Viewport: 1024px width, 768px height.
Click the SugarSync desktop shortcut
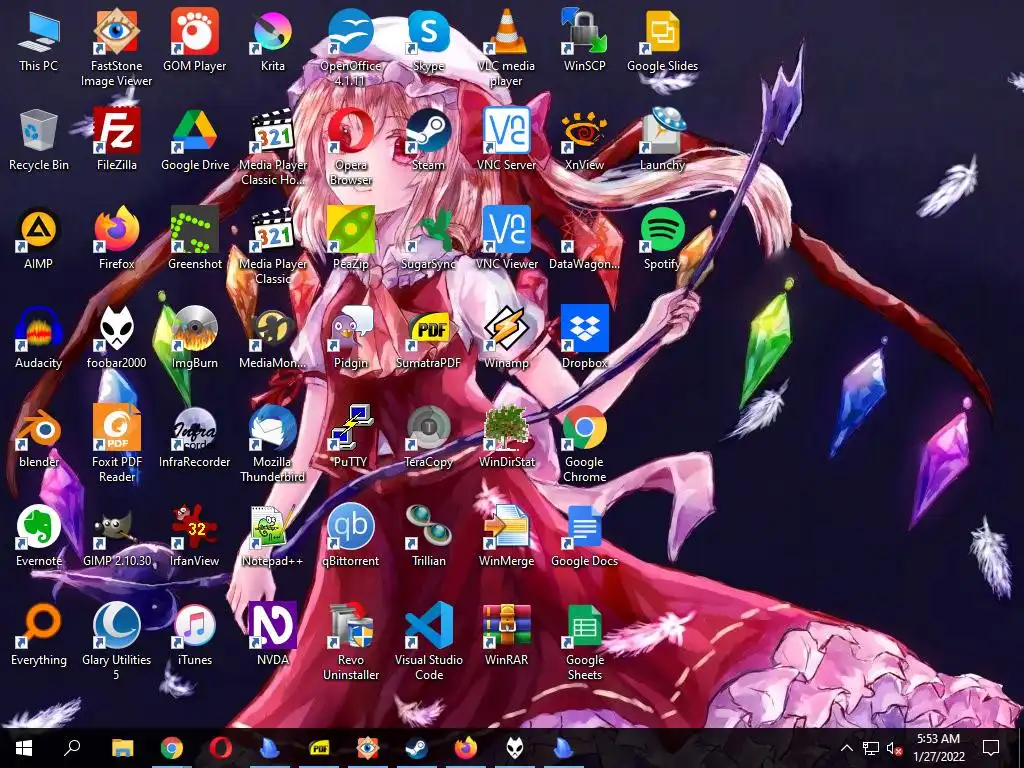(428, 238)
